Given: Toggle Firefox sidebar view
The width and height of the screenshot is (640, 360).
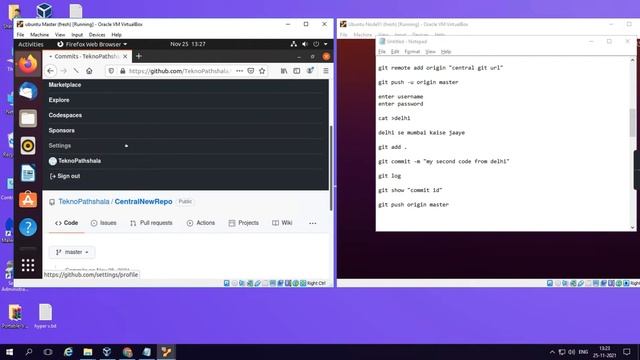Looking at the screenshot, I should (x=297, y=71).
